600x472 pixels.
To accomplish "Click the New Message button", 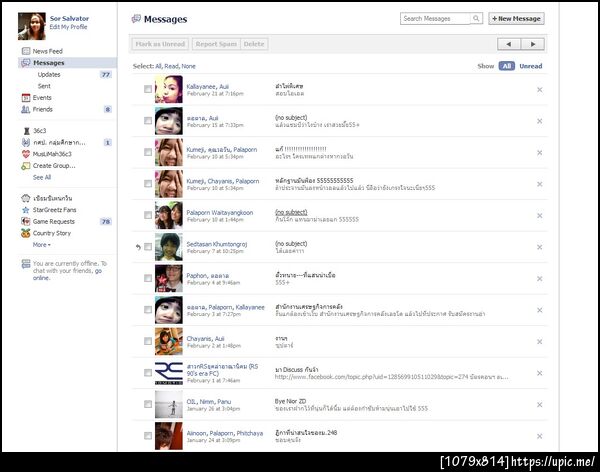I will (516, 18).
